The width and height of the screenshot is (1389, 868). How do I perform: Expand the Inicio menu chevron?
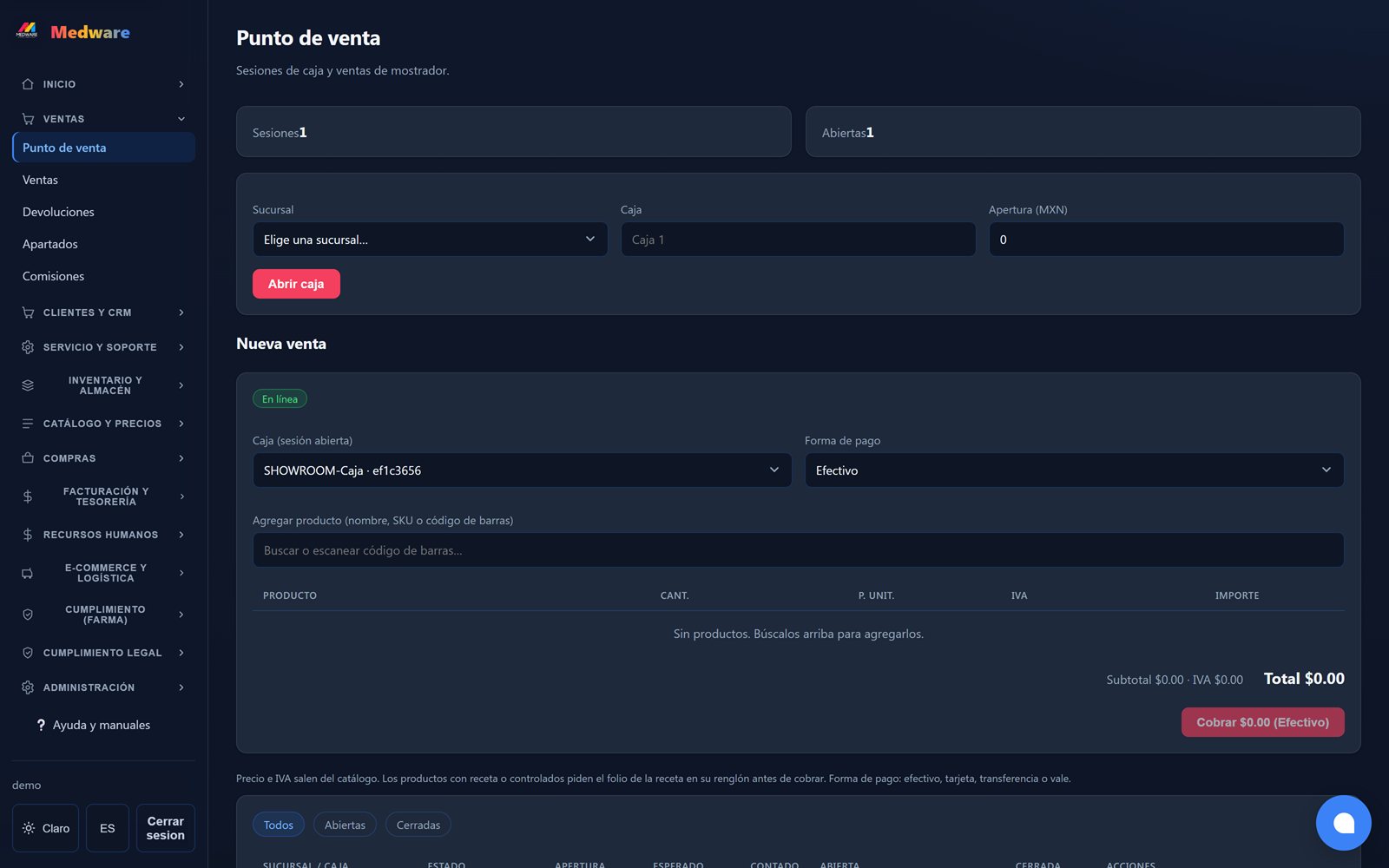[x=181, y=84]
